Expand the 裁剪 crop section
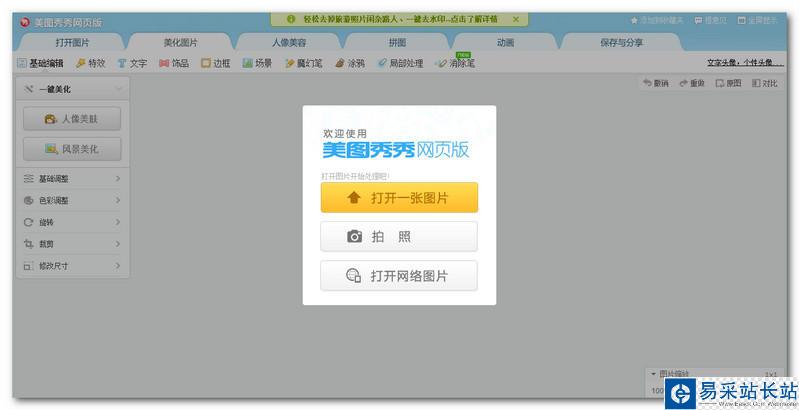The image size is (799, 410). (x=72, y=244)
